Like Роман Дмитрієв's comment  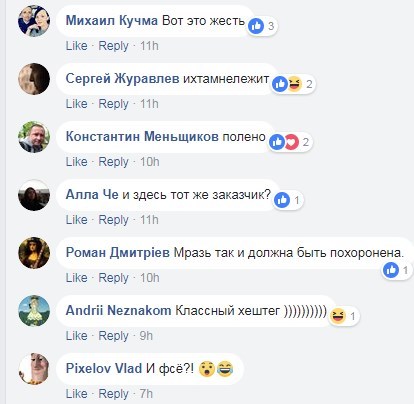[76, 278]
